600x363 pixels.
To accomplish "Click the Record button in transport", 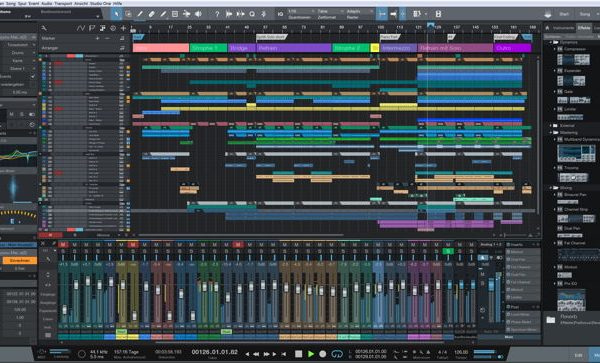I will [x=323, y=354].
